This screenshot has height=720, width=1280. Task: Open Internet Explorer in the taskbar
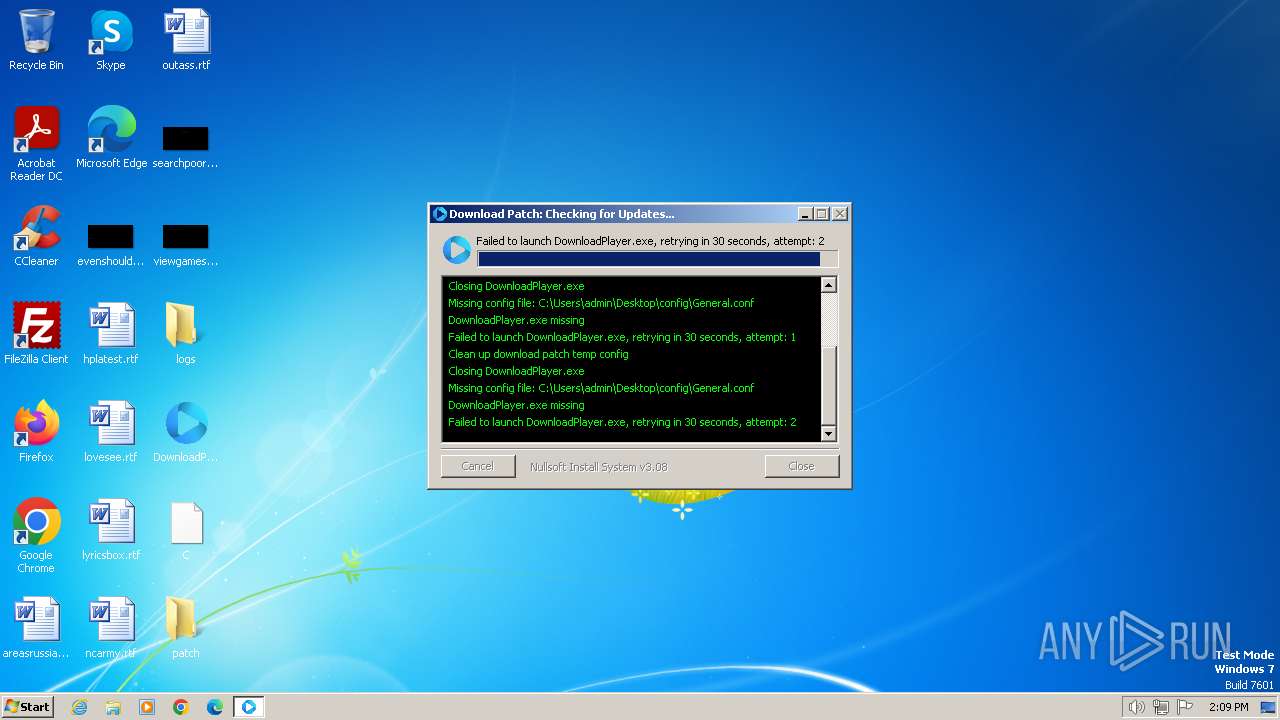point(80,707)
